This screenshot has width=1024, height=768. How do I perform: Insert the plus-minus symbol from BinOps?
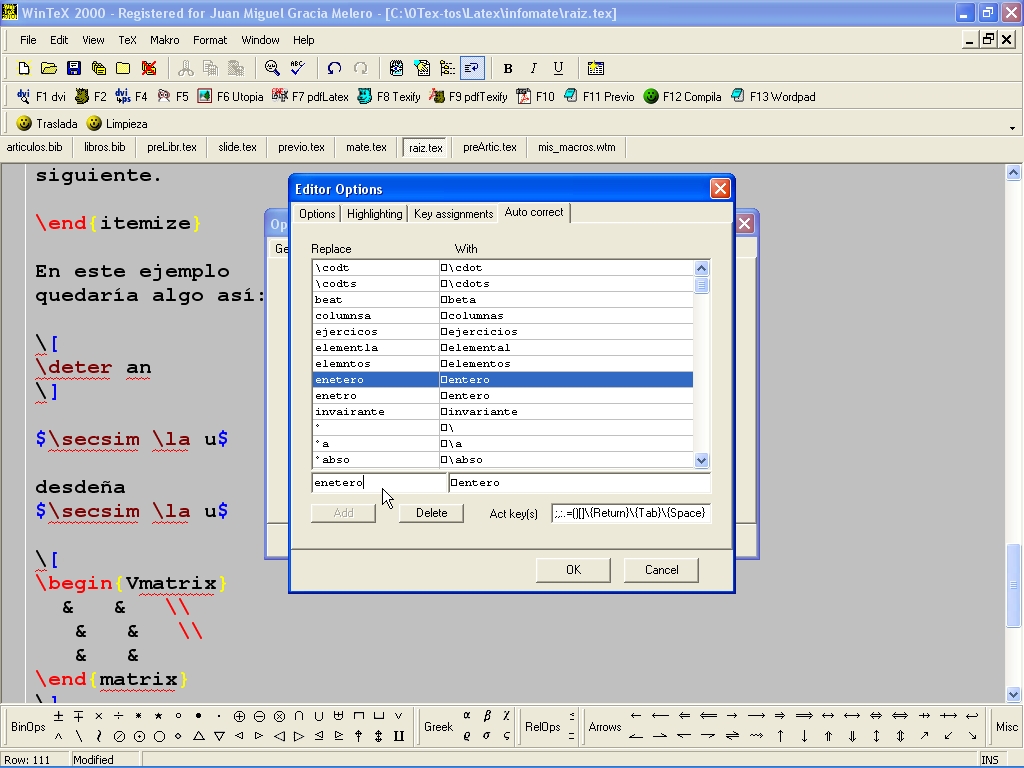[x=58, y=716]
